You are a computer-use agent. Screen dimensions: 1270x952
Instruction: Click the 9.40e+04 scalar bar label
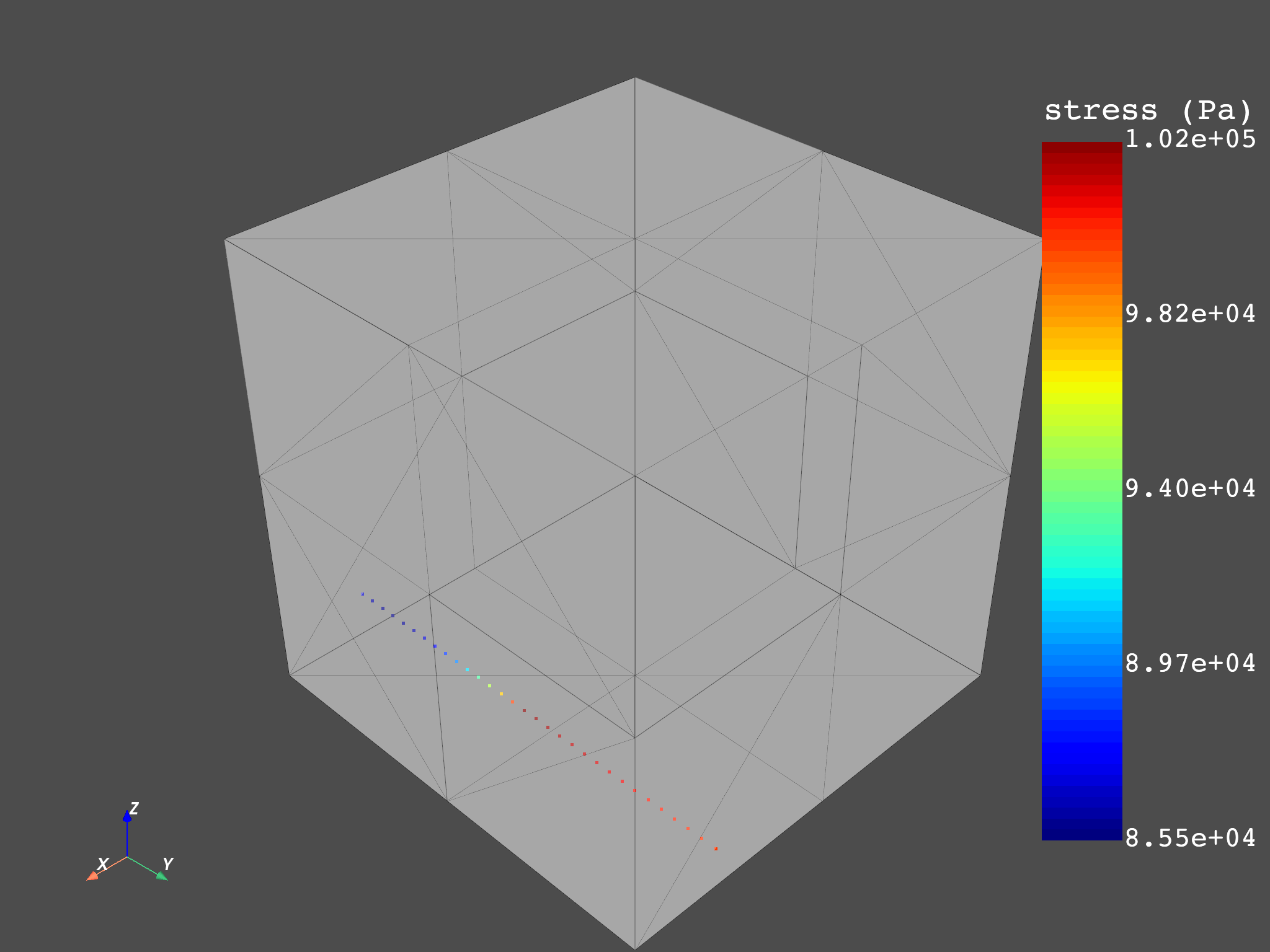[1190, 488]
